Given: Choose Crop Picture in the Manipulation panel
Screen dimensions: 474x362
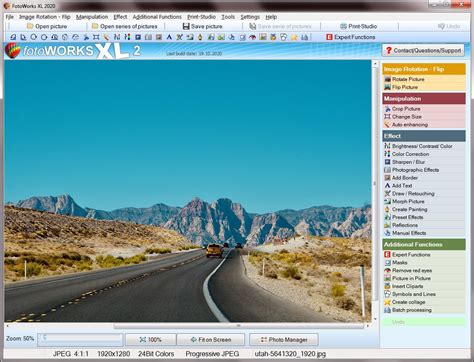Looking at the screenshot, I should [424, 109].
